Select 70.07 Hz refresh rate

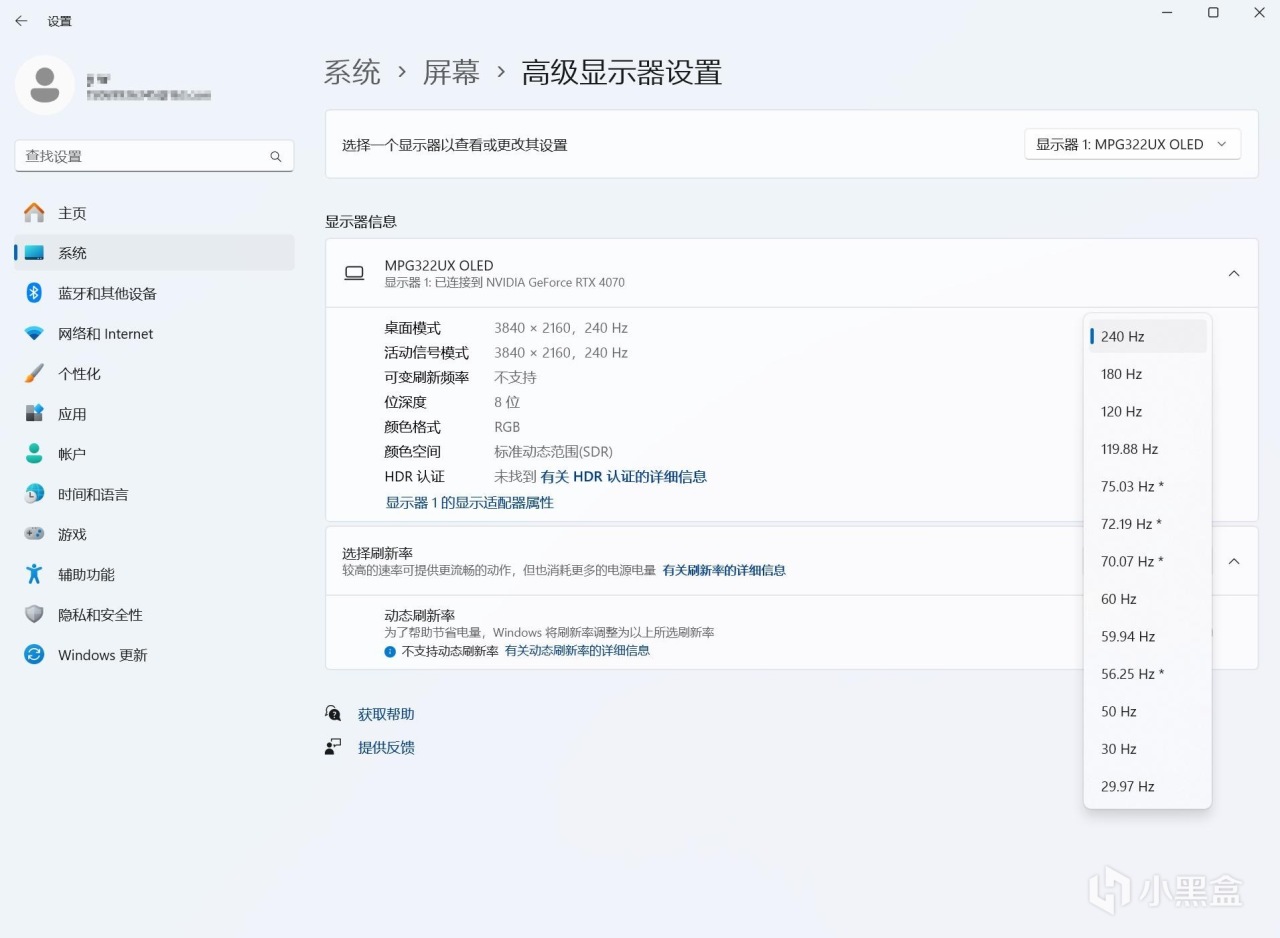click(1147, 561)
